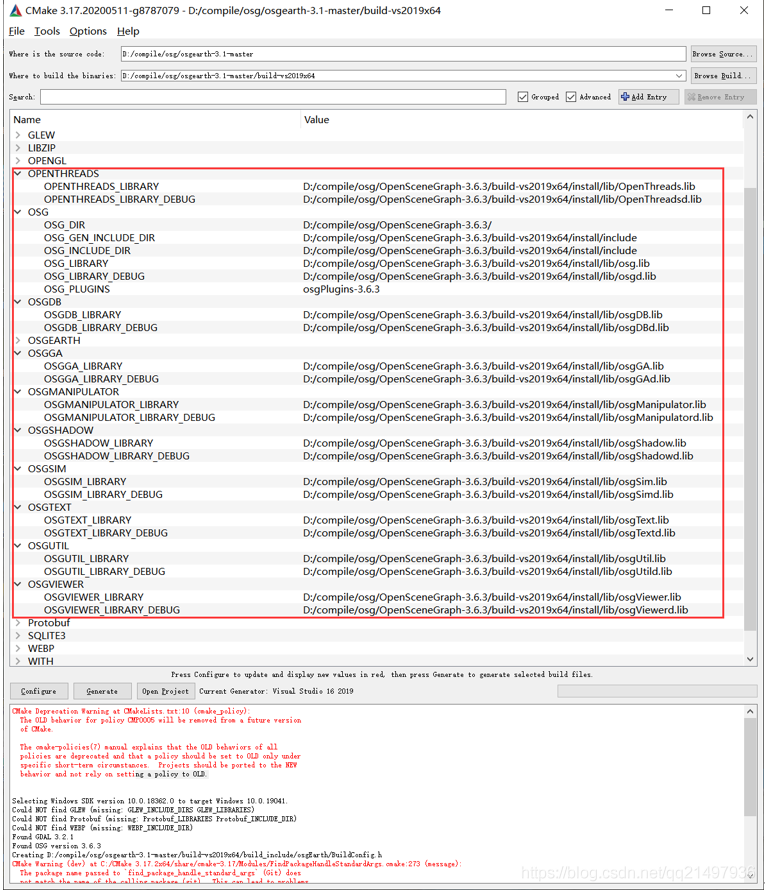This screenshot has width=765, height=891.
Task: Click the 'Could NOT find GLEW' log line
Action: point(133,810)
